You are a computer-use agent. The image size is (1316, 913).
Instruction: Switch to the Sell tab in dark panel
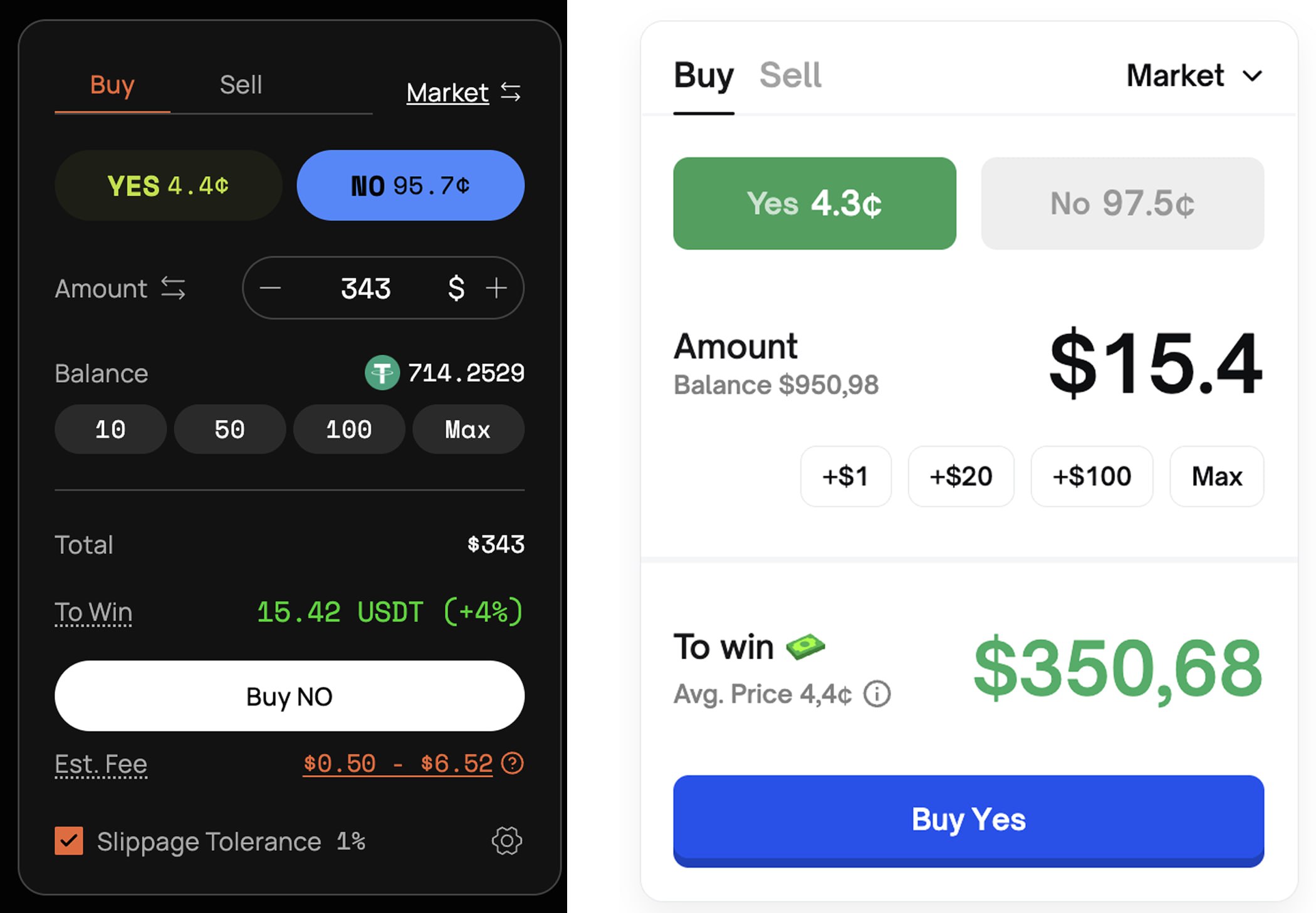coord(241,85)
